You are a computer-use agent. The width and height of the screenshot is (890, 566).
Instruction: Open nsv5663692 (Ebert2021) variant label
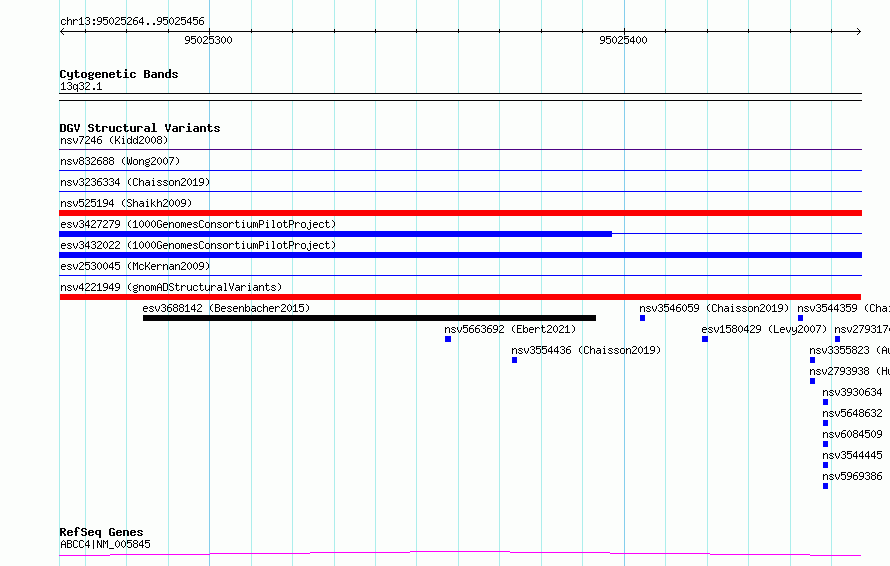click(x=510, y=329)
